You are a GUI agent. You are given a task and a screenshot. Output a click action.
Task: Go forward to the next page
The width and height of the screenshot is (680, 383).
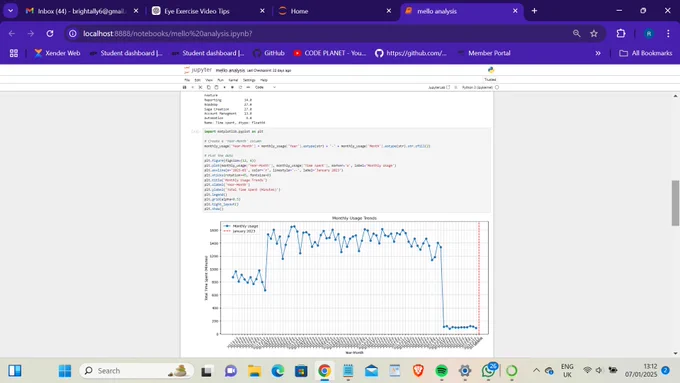pos(30,33)
